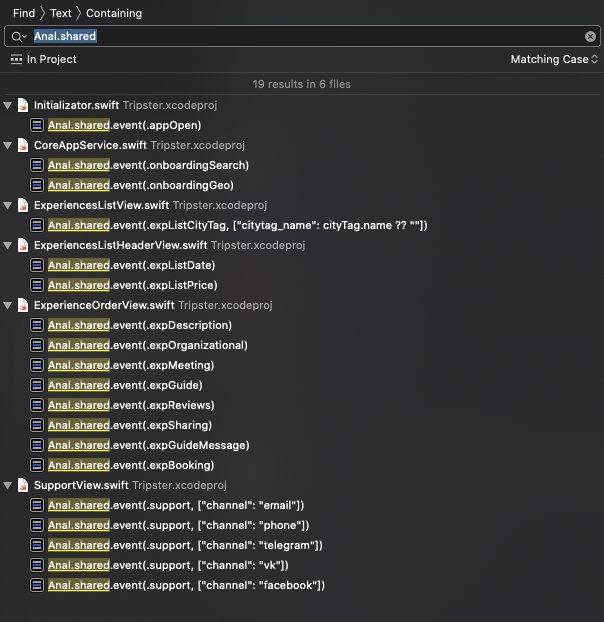Click the text result icon for .appOpen
The image size is (604, 622).
tap(37, 125)
